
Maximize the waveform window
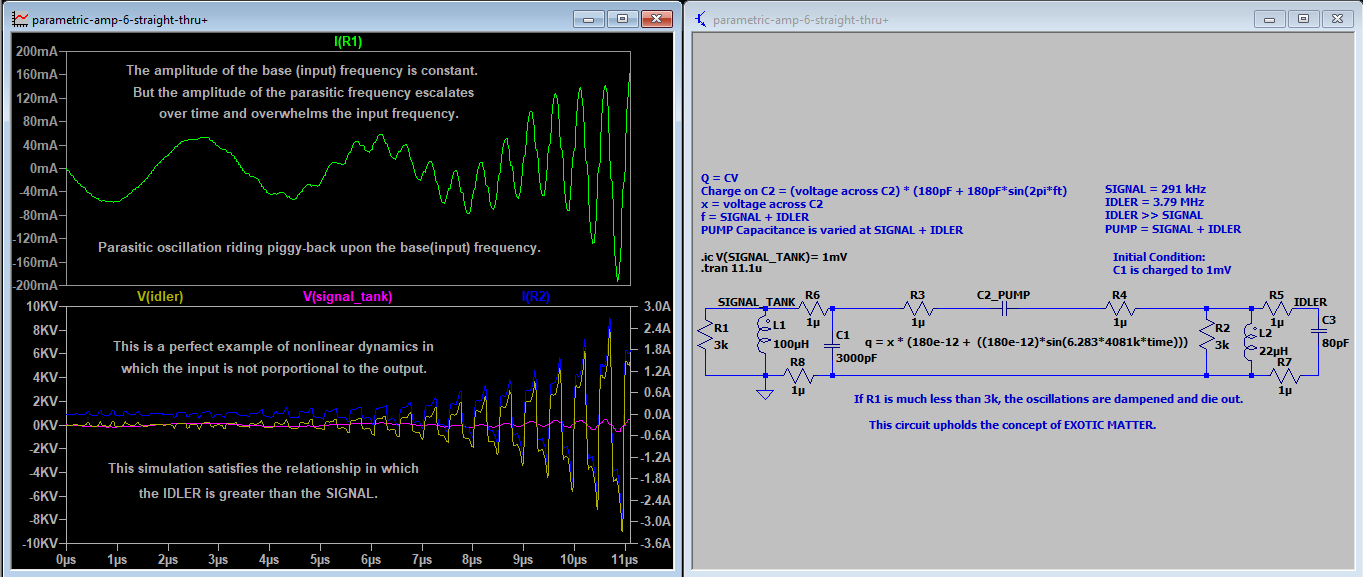click(x=622, y=18)
